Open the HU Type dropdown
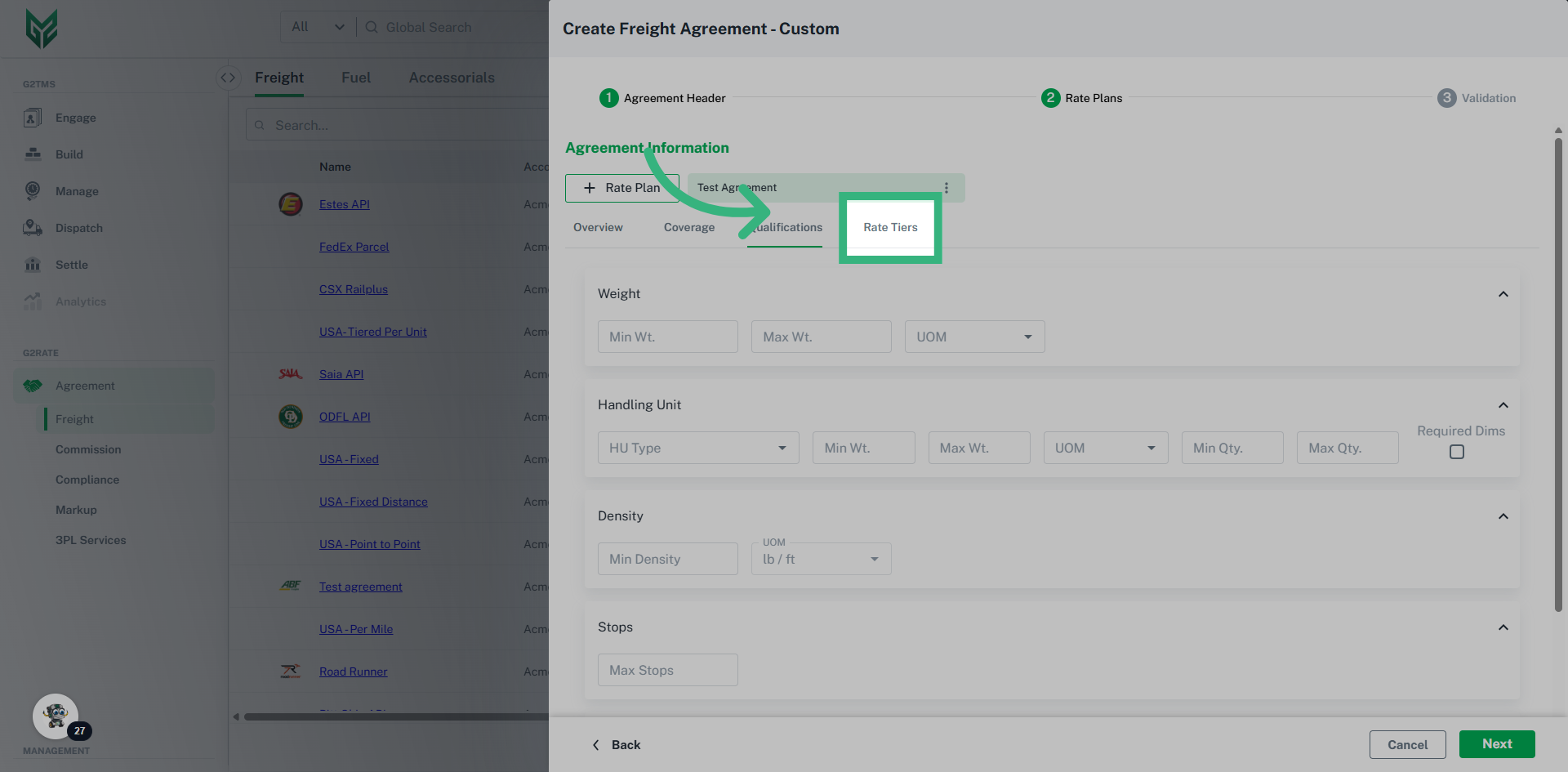This screenshot has width=1568, height=772. [x=697, y=447]
